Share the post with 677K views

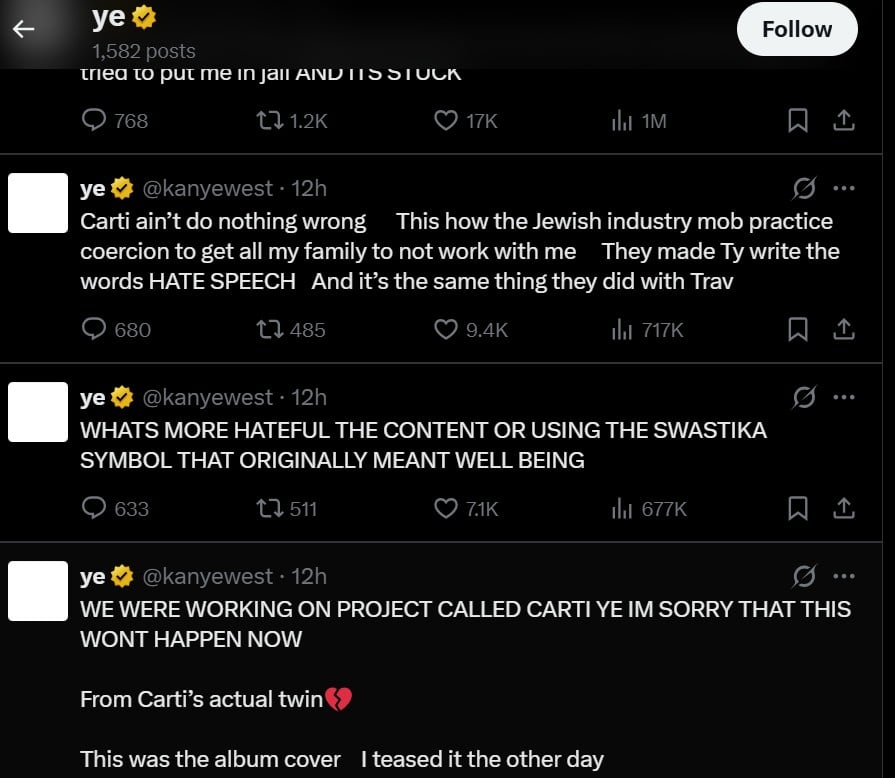pyautogui.click(x=844, y=508)
